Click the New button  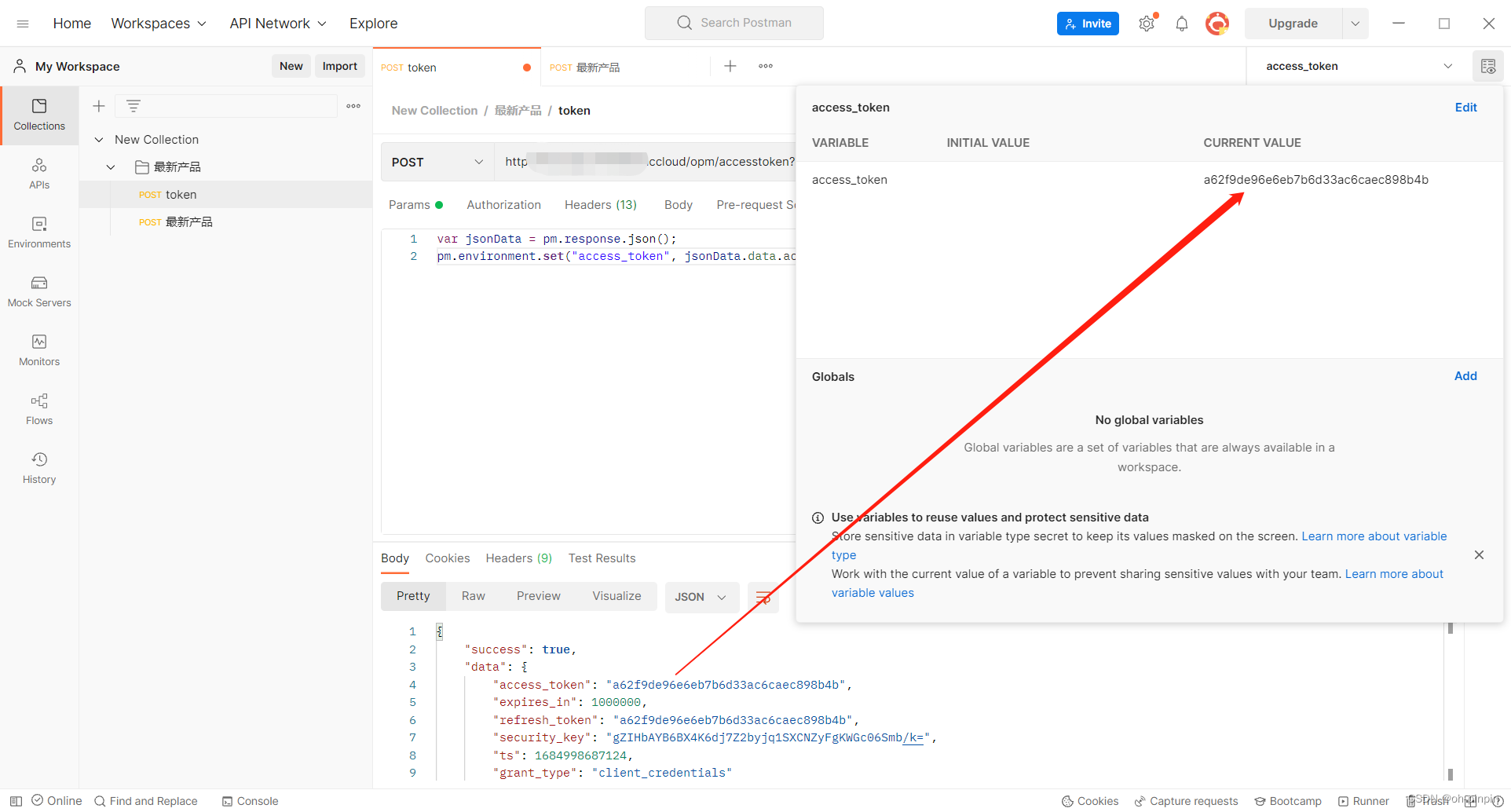(291, 67)
